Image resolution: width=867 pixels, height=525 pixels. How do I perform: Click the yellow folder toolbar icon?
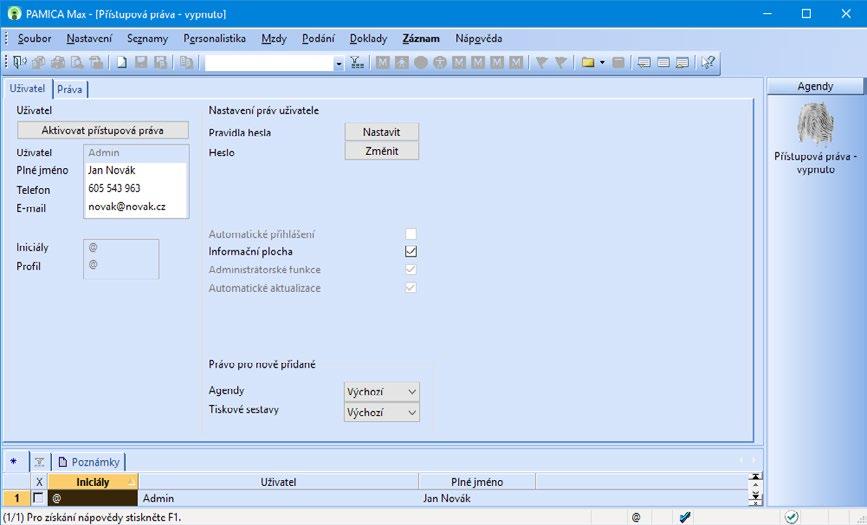pyautogui.click(x=588, y=63)
